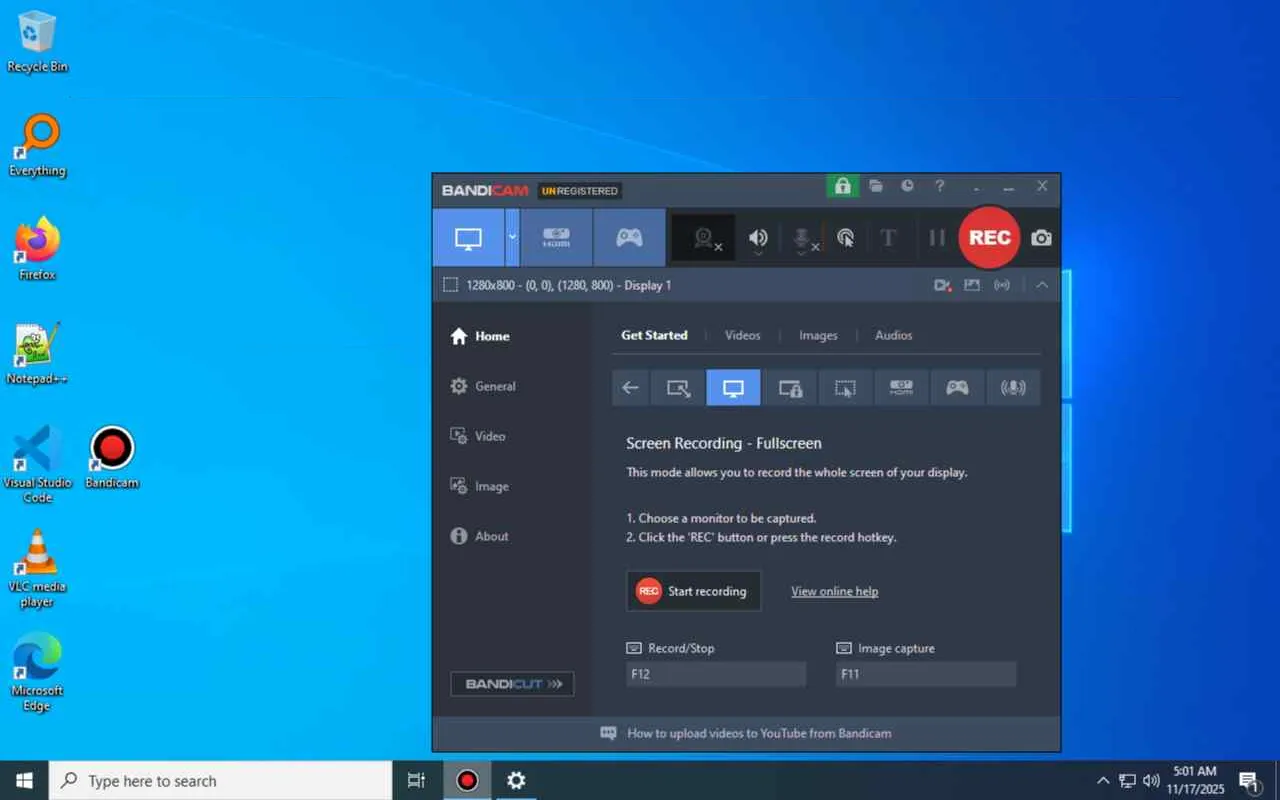Image resolution: width=1280 pixels, height=800 pixels.
Task: Select the Notepad++ desktop icon
Action: point(37,354)
